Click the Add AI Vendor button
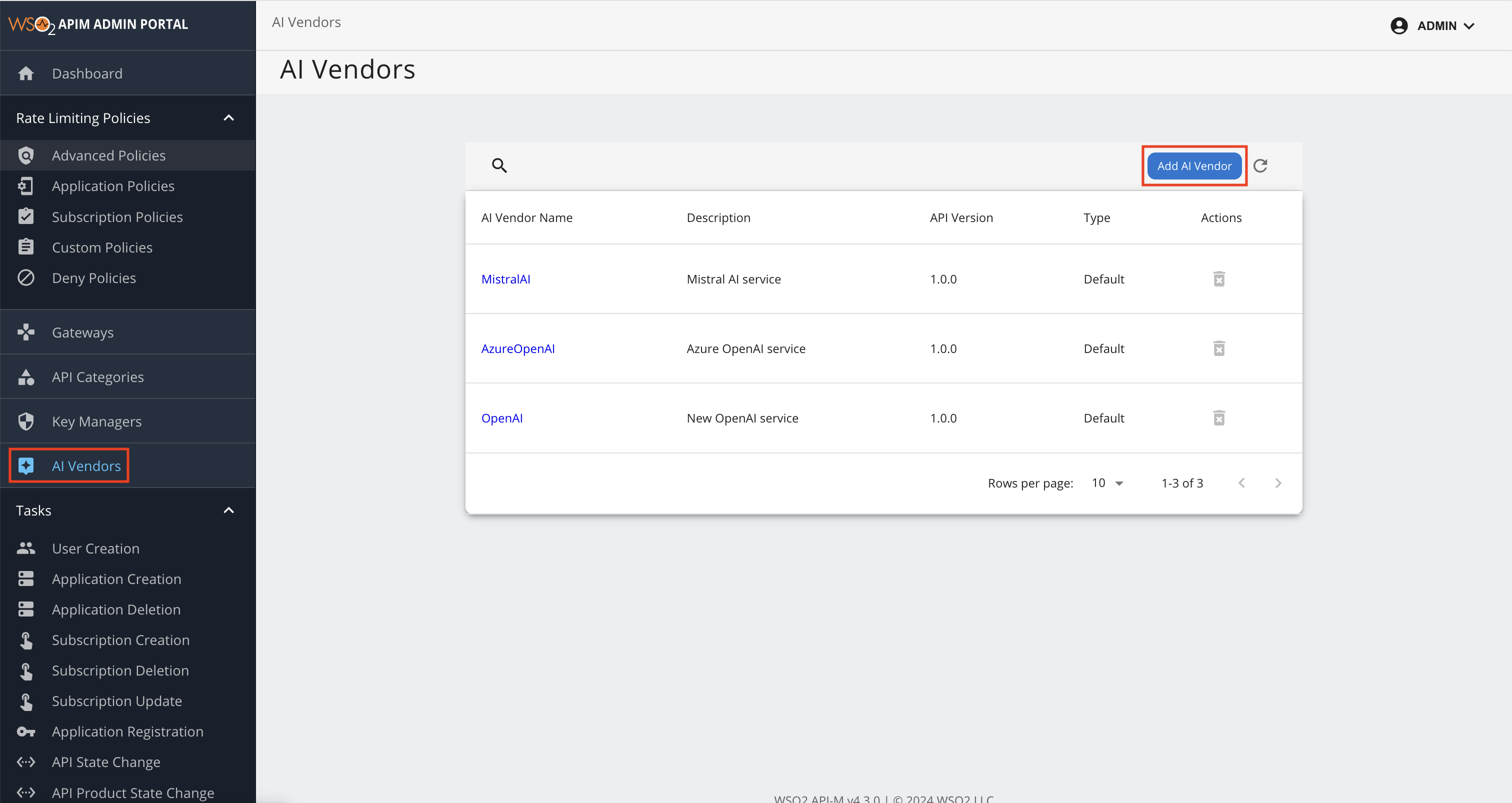The height and width of the screenshot is (803, 1512). click(x=1194, y=166)
